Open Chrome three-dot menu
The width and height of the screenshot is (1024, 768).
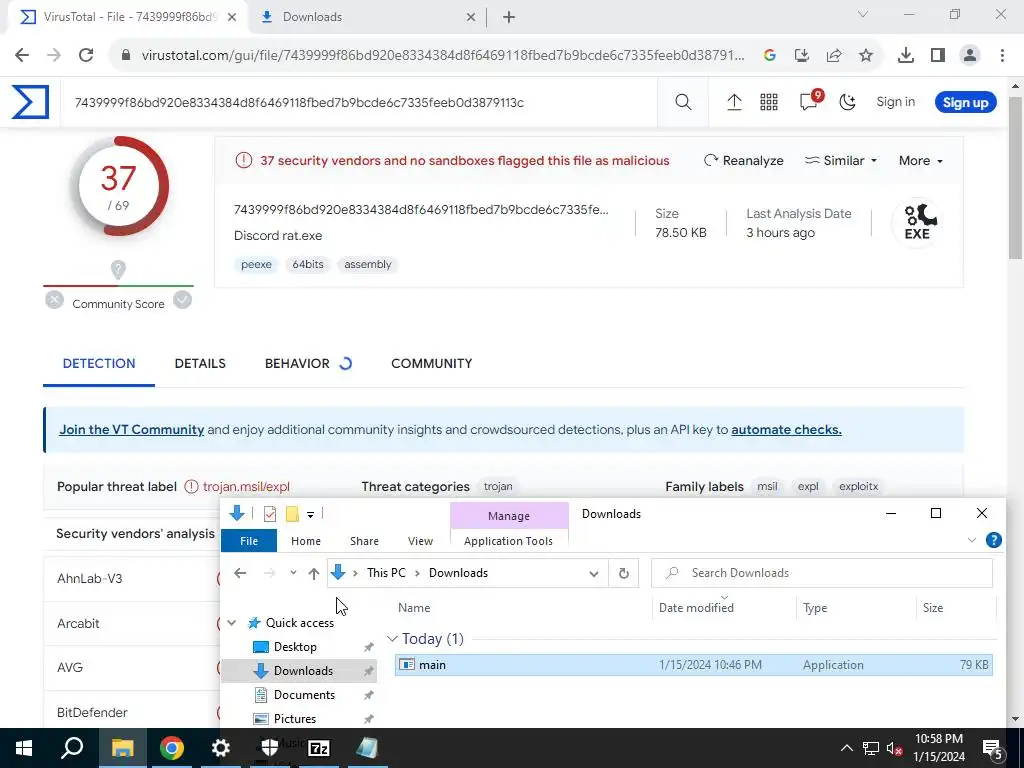pyautogui.click(x=1002, y=56)
